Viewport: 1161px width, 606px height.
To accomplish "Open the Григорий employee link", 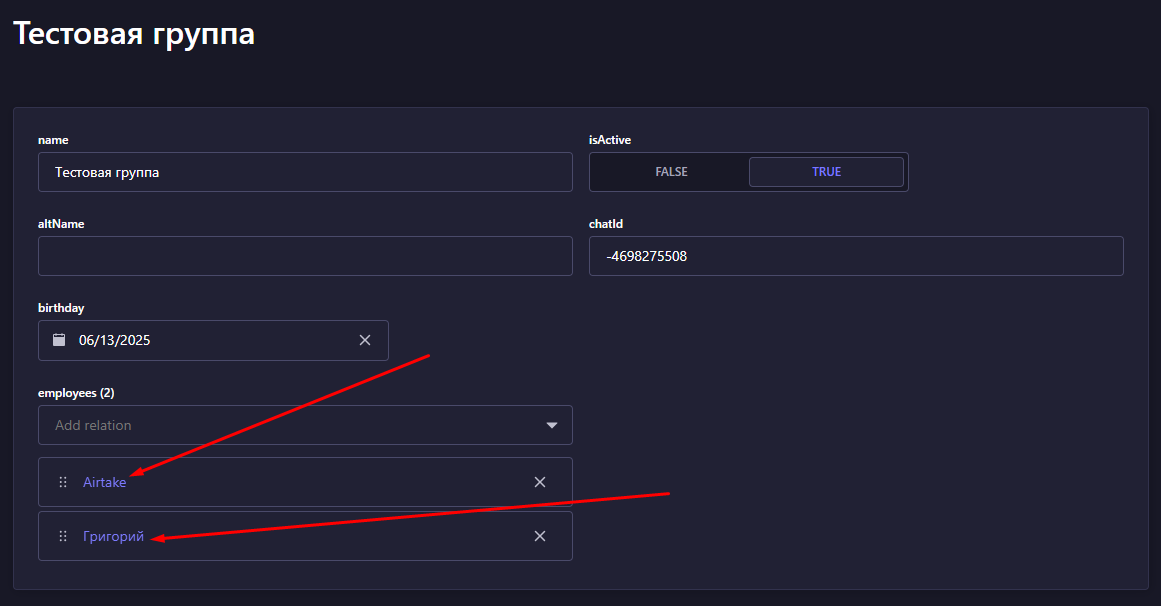I will point(113,536).
